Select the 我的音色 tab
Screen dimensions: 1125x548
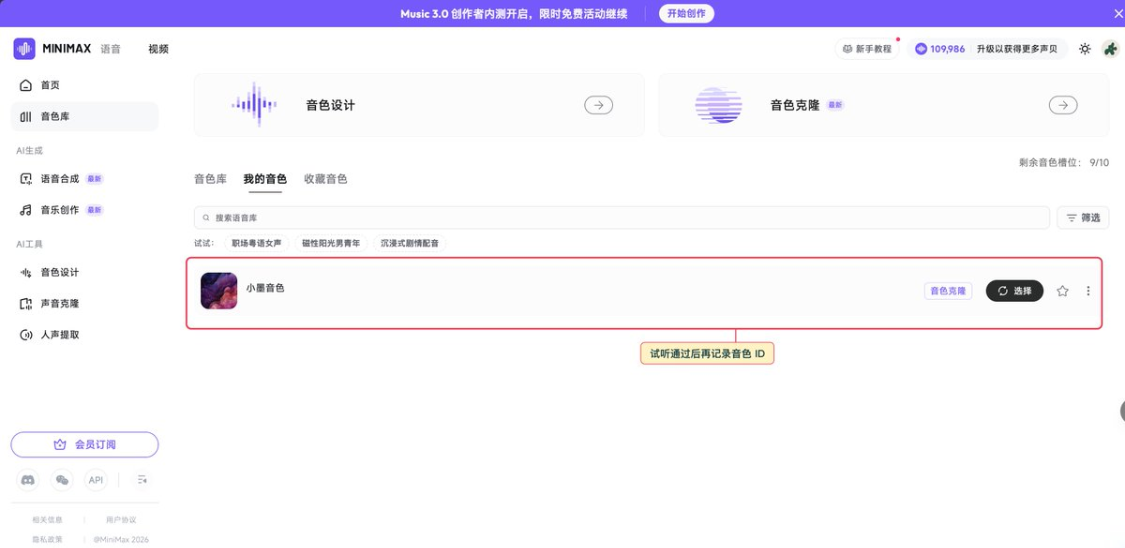pos(265,179)
